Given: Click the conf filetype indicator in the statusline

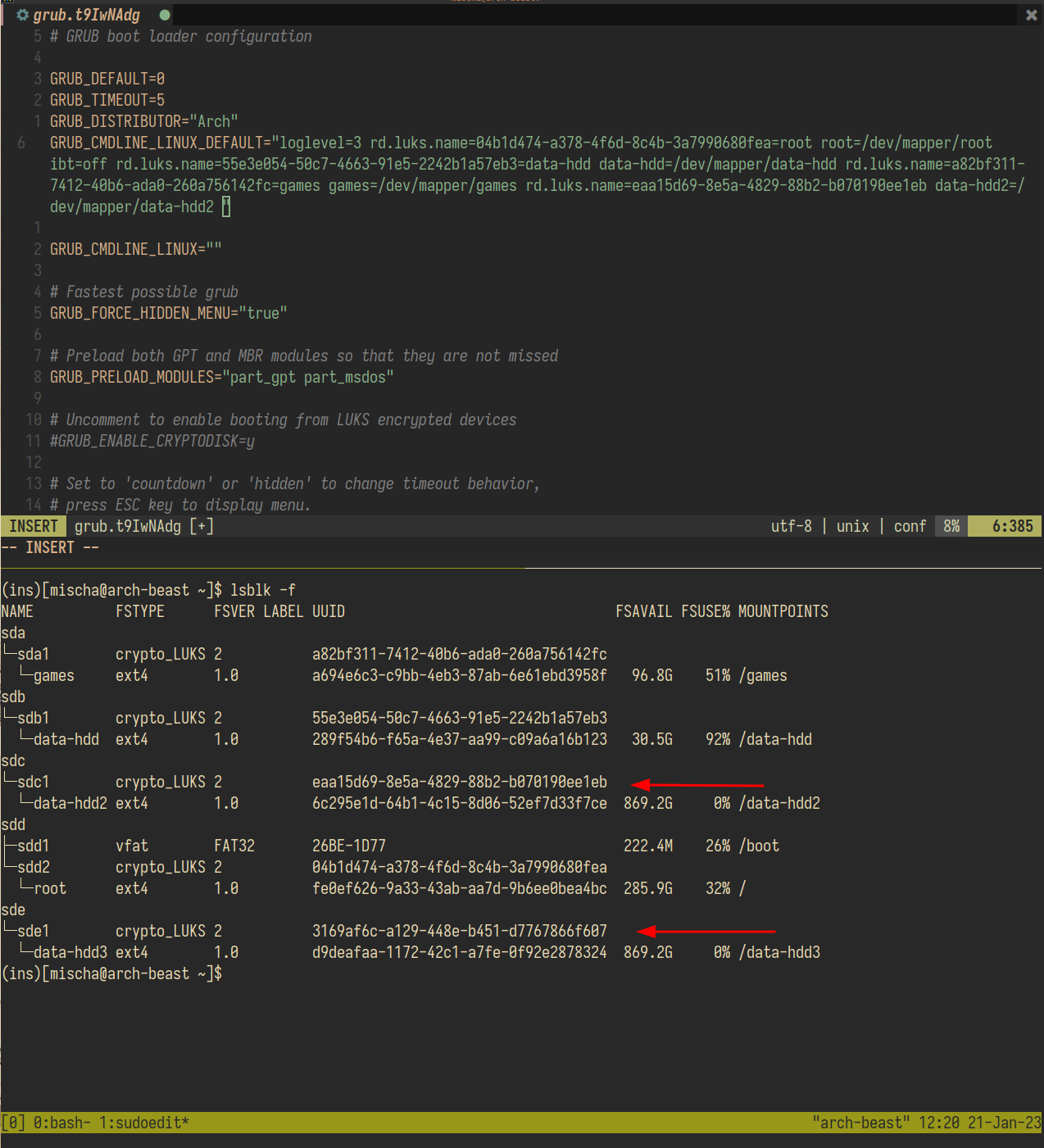Looking at the screenshot, I should pyautogui.click(x=910, y=525).
